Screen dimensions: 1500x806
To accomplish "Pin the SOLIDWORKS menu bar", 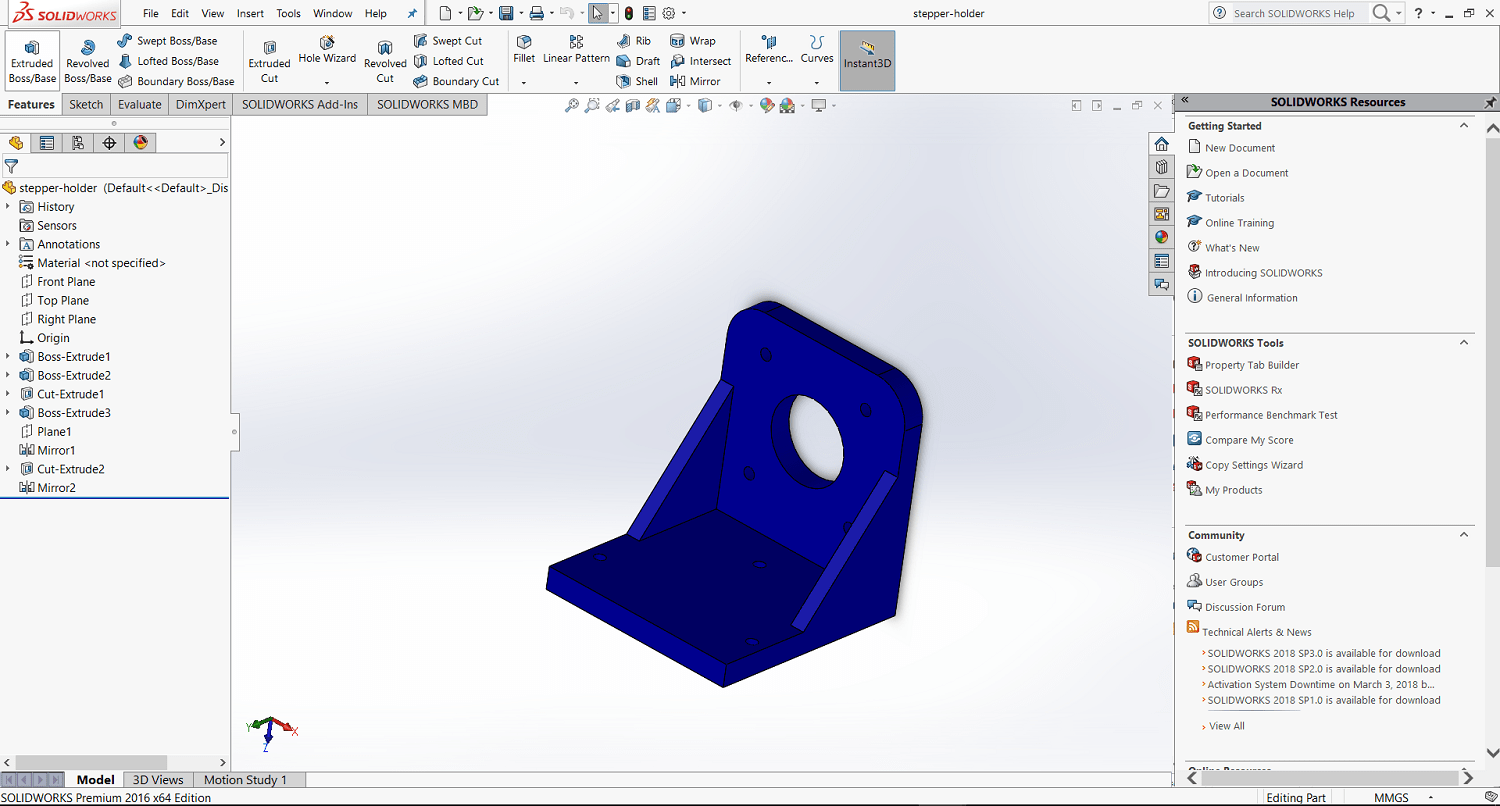I will (x=412, y=14).
